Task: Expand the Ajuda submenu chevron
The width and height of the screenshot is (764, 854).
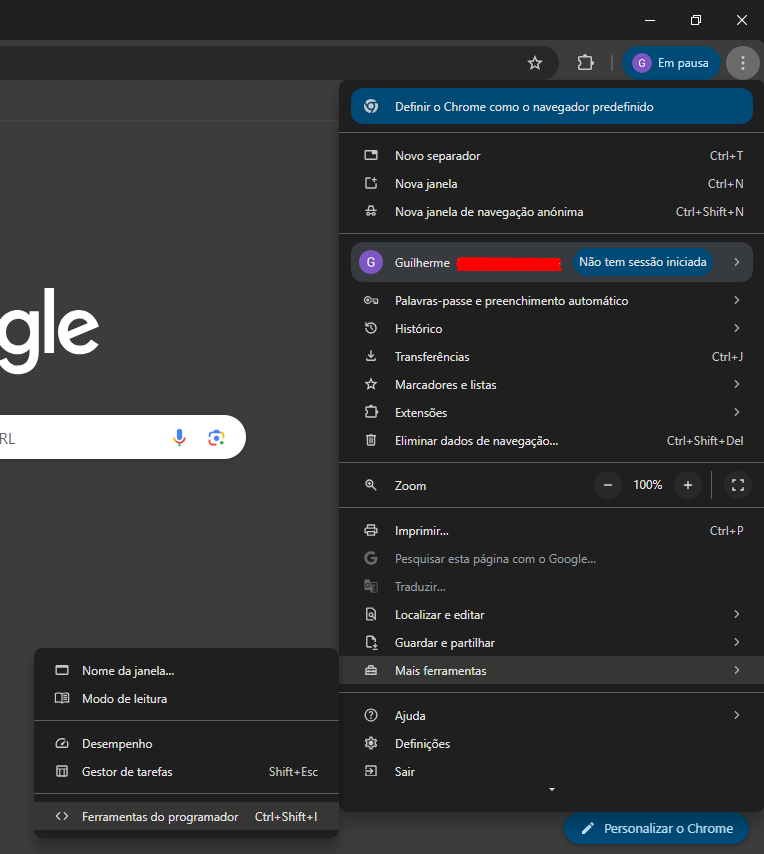Action: click(736, 715)
